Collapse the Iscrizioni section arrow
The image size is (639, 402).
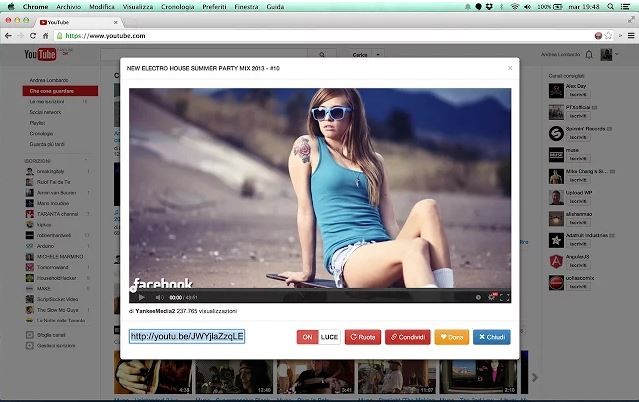[86, 160]
